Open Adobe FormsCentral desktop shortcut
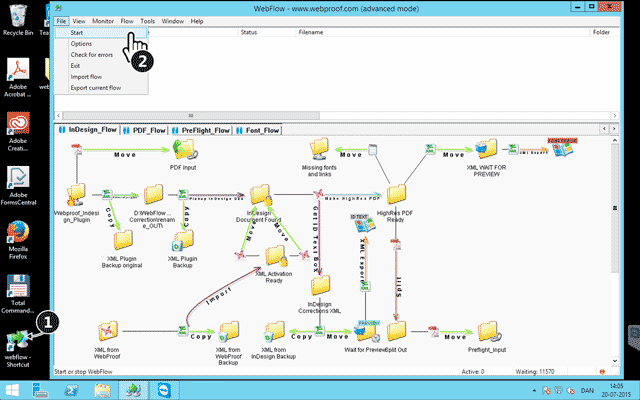Screen dimensions: 640x400 click(x=18, y=186)
